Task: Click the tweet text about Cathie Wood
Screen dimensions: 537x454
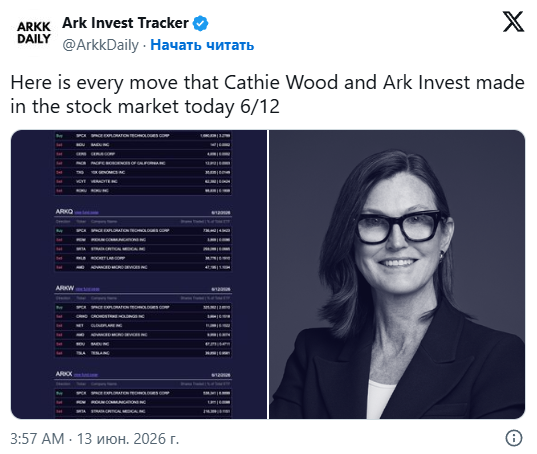Action: (x=267, y=94)
